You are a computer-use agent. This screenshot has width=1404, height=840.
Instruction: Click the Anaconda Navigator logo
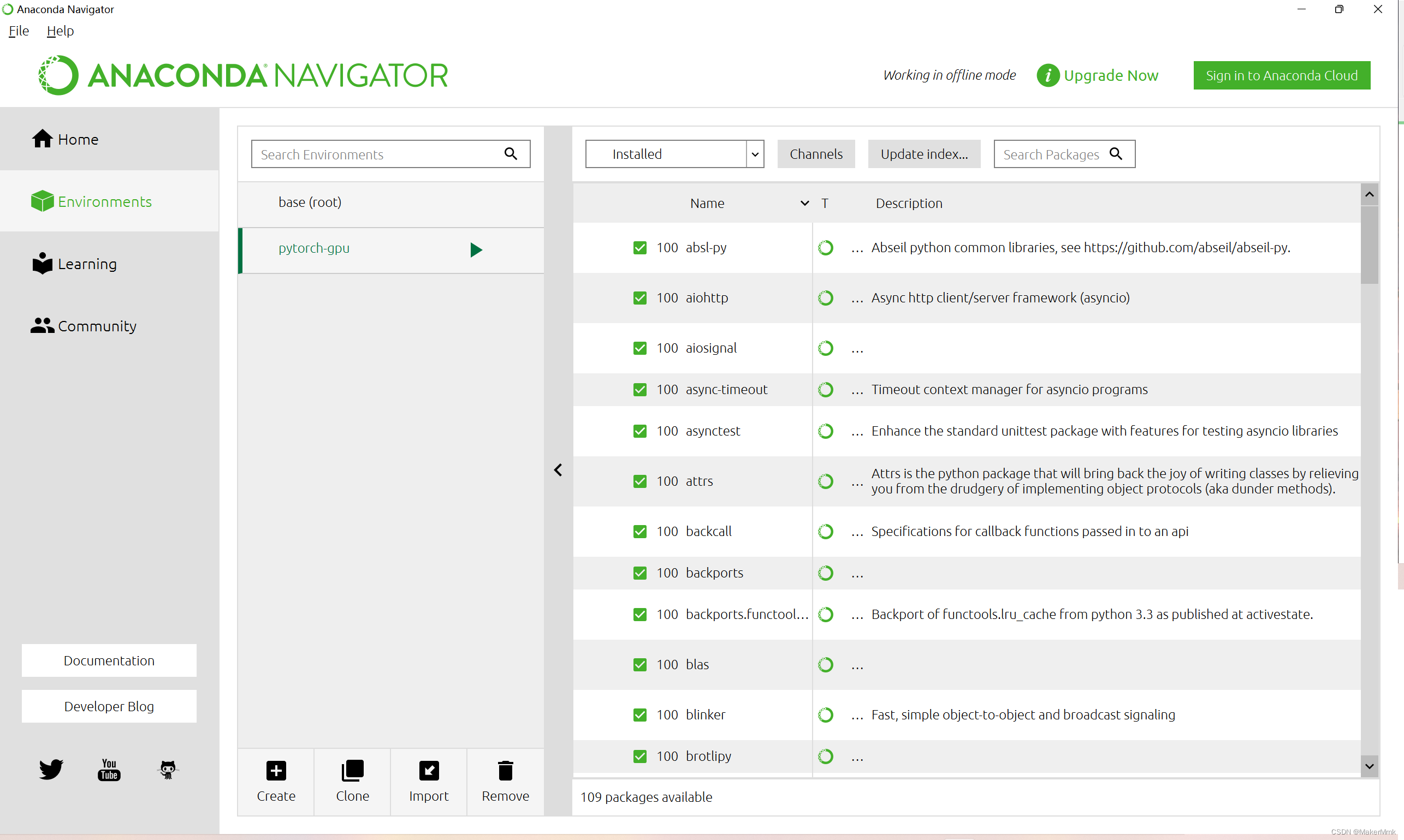tap(242, 75)
